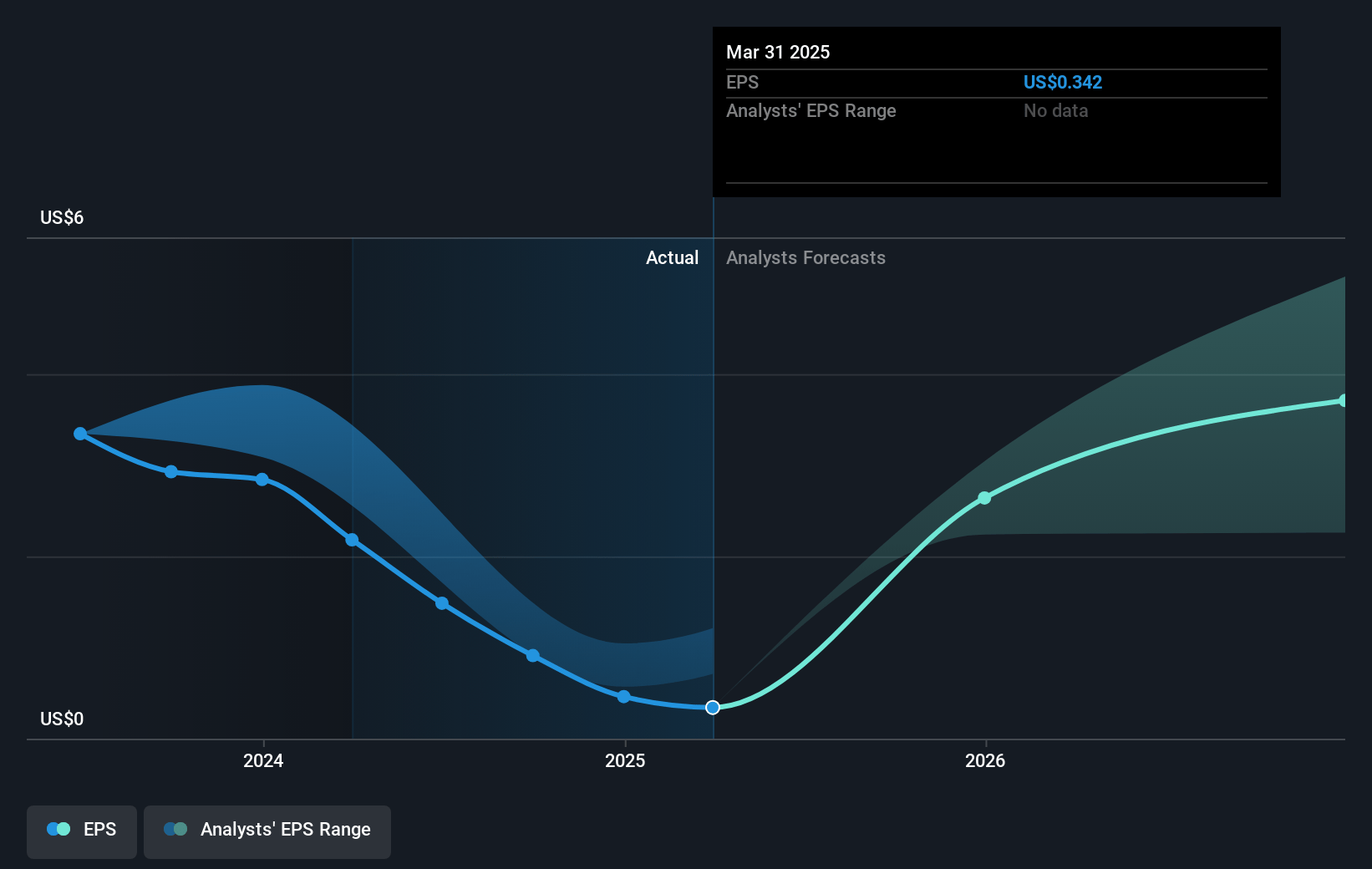
Task: Select the first EPS data point on the line
Action: coord(80,434)
